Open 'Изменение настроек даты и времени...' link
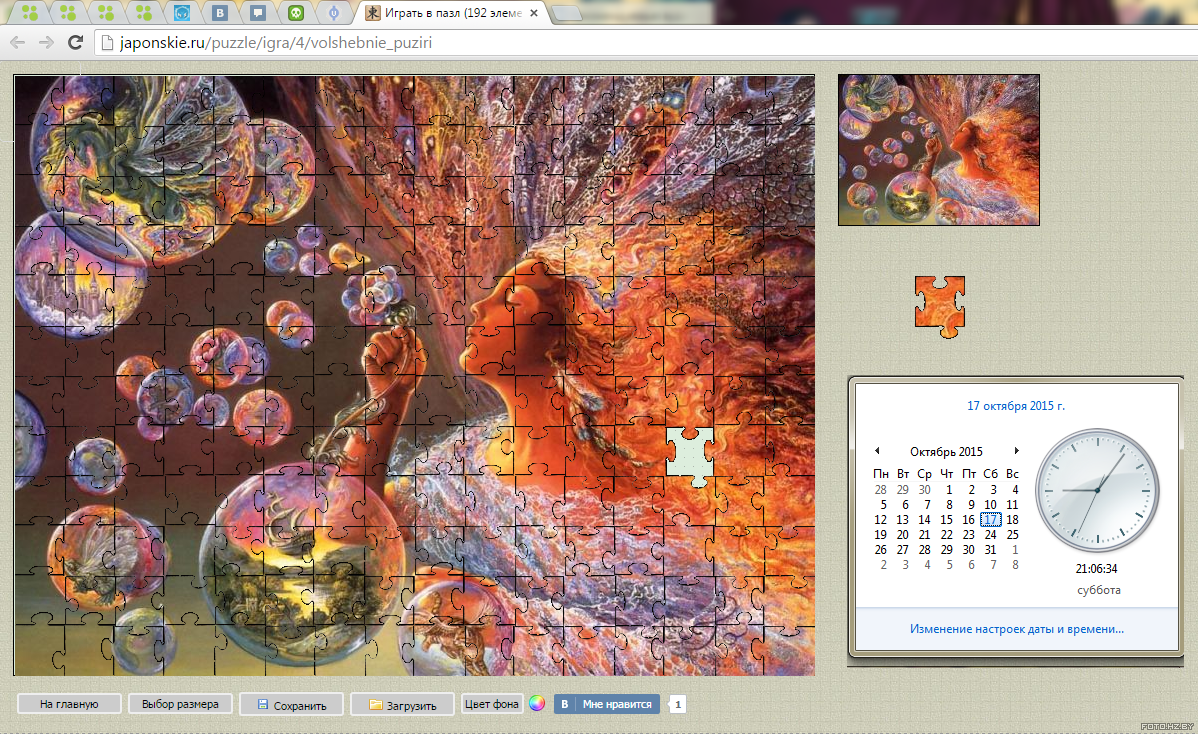Screen dimensions: 1198x734 coord(1017,629)
